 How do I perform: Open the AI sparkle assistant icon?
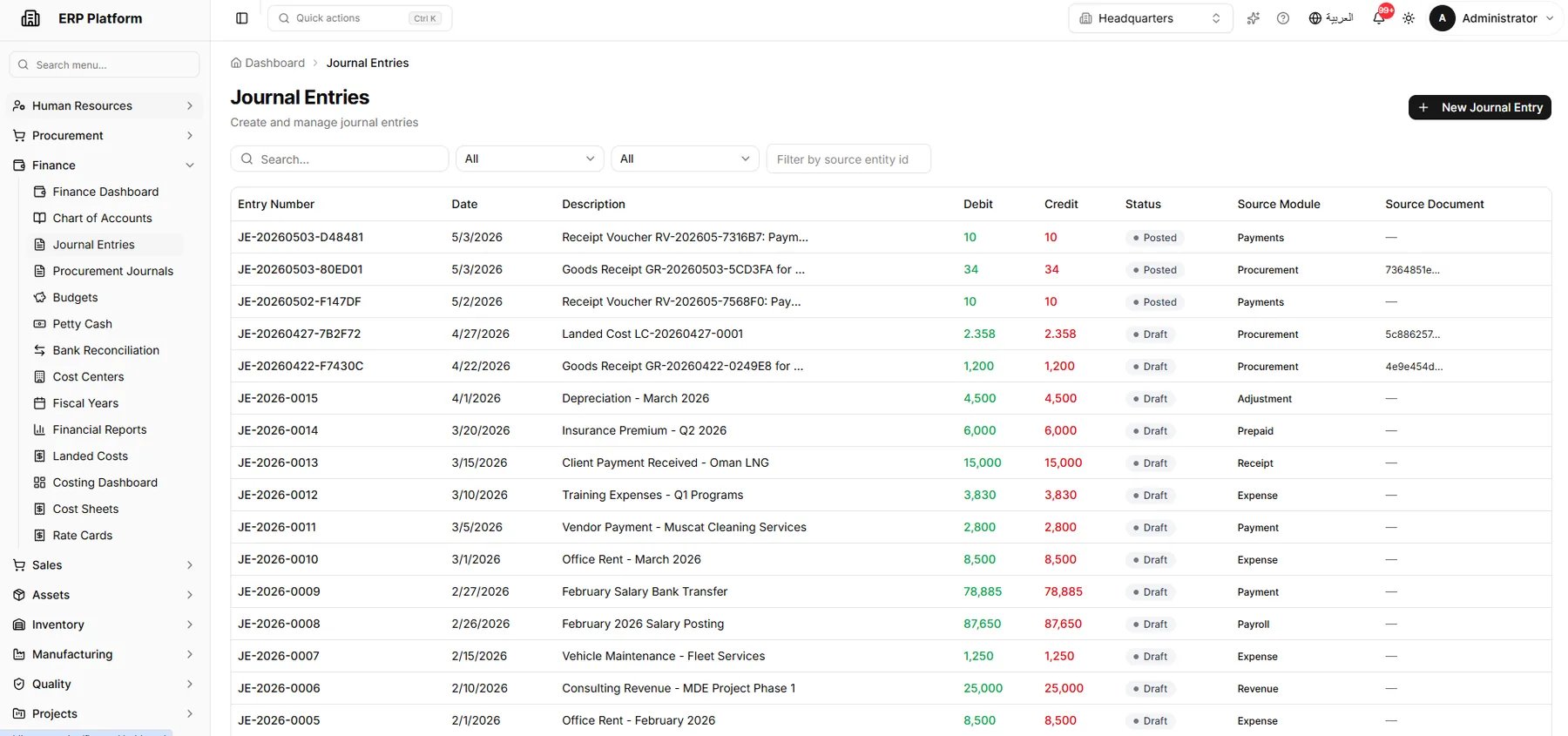[x=1253, y=18]
